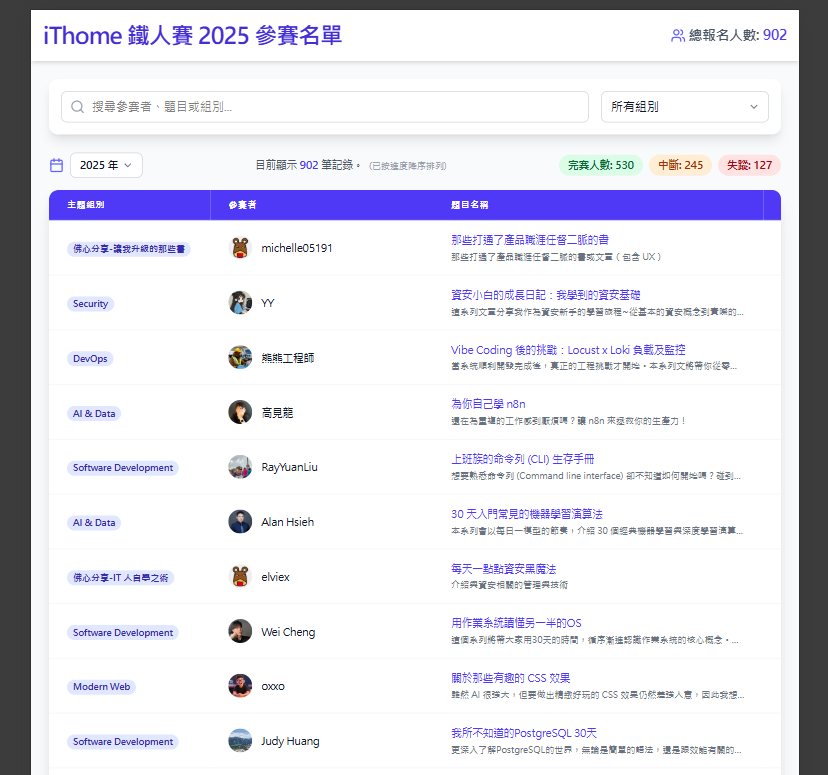828x775 pixels.
Task: Click the people icon next to 總報名人數
Action: point(678,35)
